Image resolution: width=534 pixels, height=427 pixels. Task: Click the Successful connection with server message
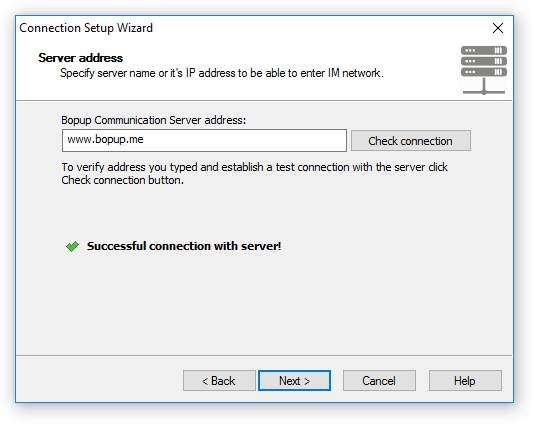(x=184, y=246)
